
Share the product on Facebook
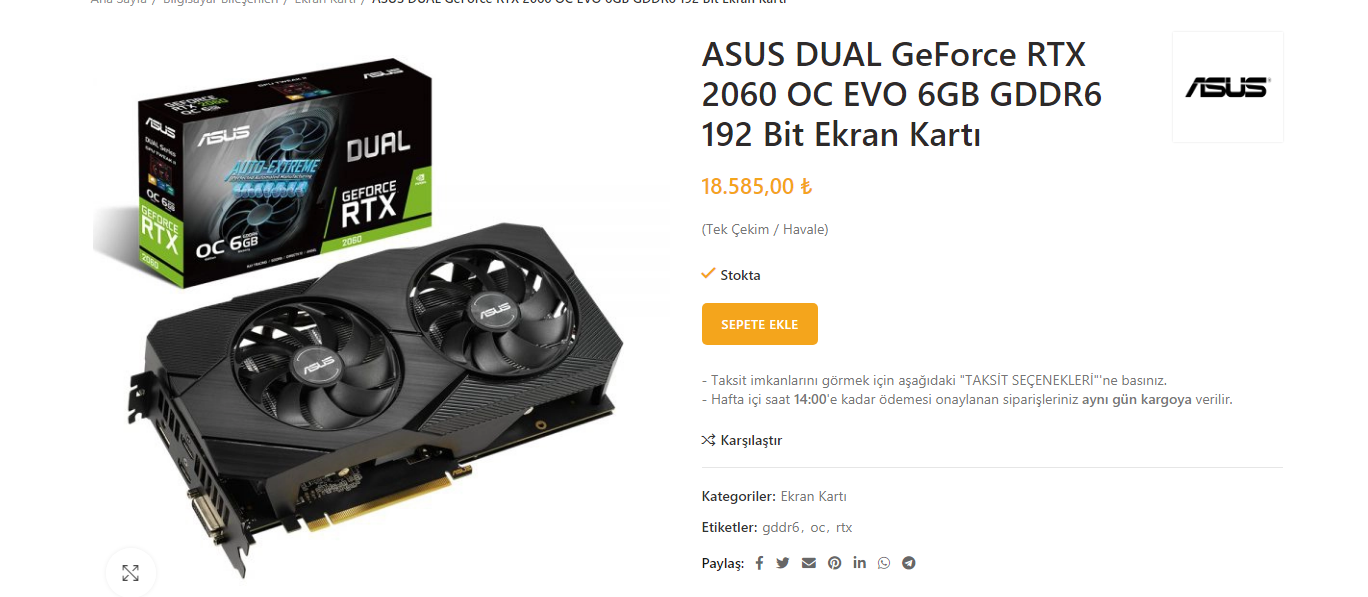pos(759,563)
